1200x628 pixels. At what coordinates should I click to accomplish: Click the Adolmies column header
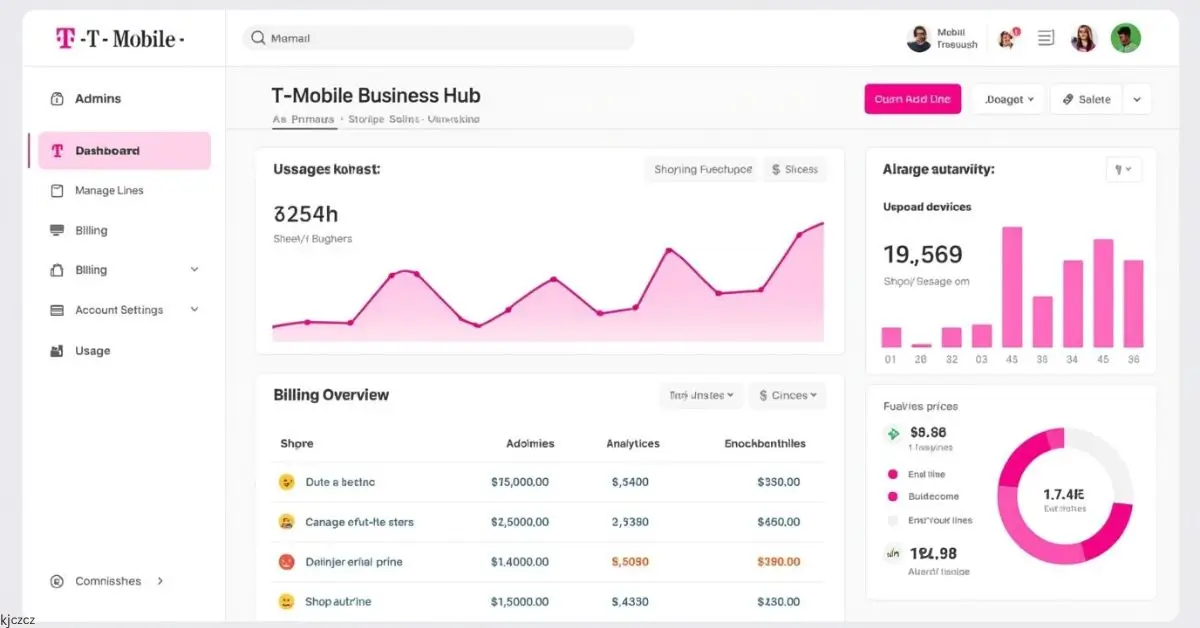click(530, 444)
